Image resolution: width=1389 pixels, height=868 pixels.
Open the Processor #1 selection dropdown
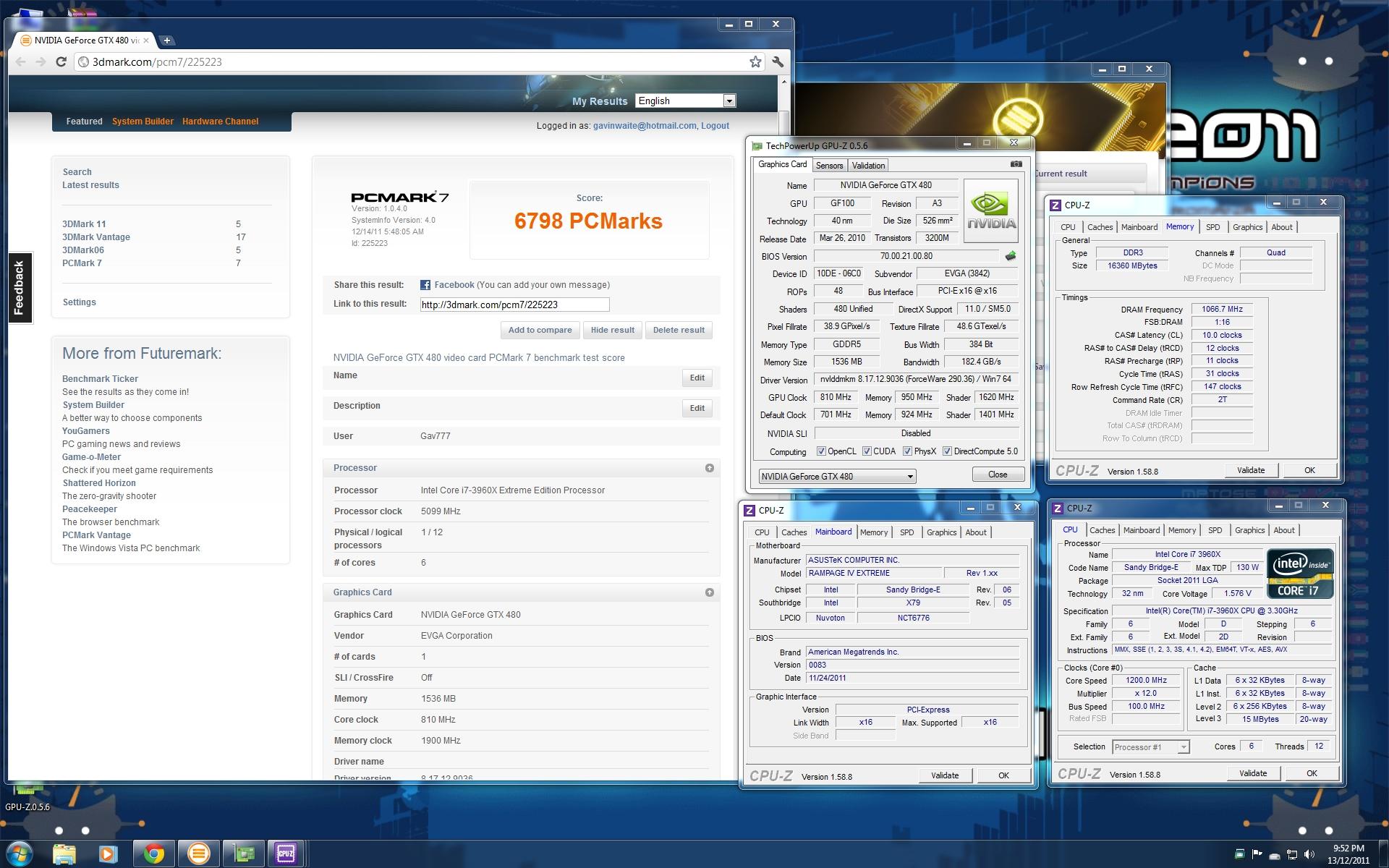click(x=1150, y=747)
